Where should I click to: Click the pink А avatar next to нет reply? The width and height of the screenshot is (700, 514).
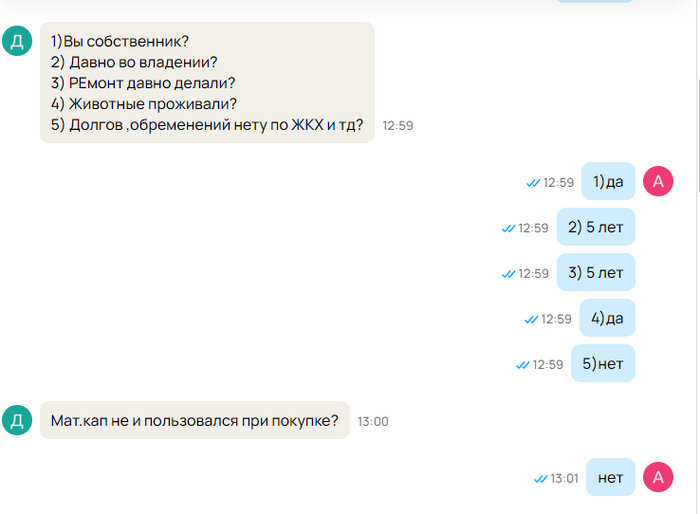(x=658, y=477)
